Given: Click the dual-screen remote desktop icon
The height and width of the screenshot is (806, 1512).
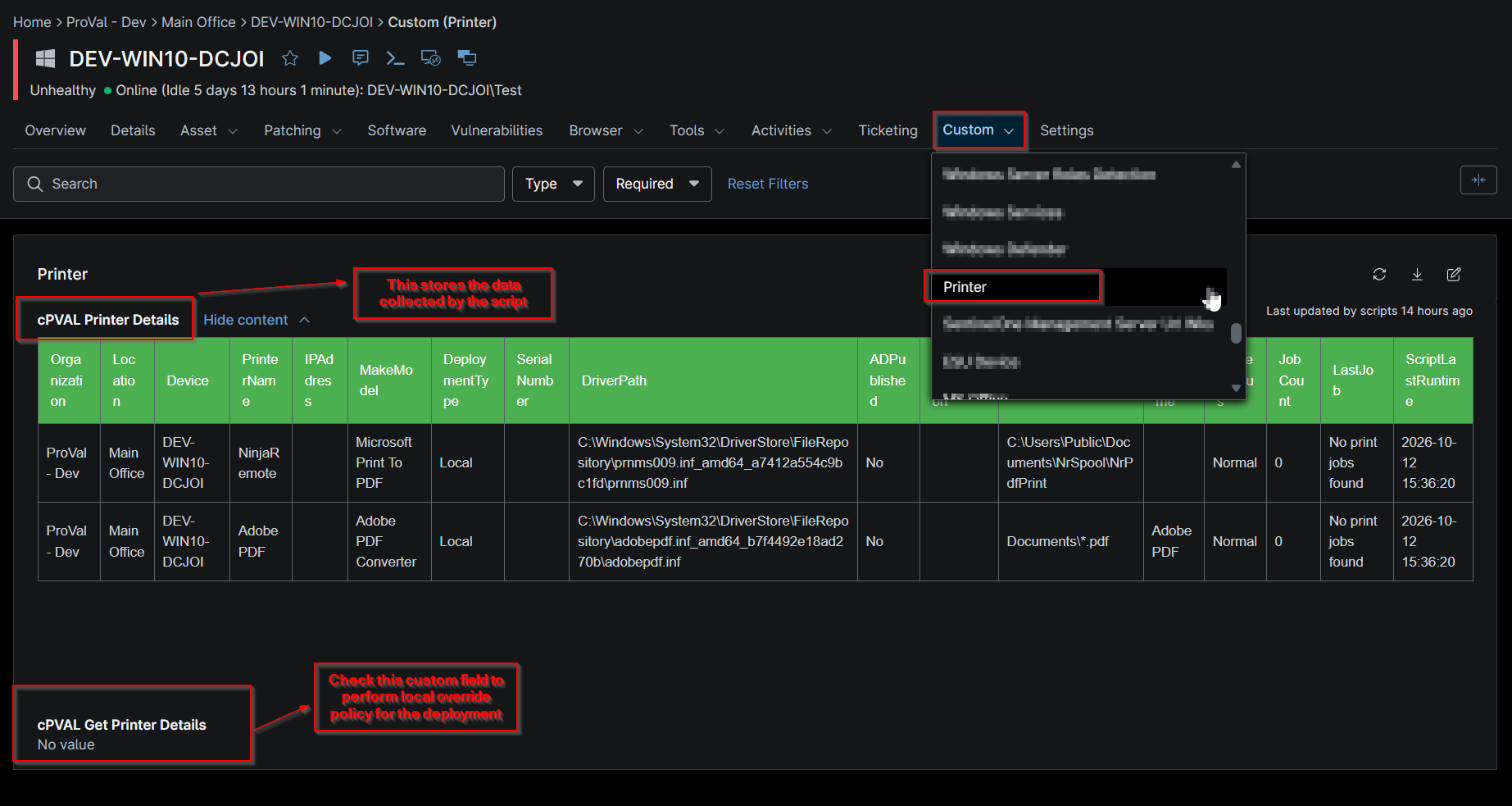Looking at the screenshot, I should point(467,58).
